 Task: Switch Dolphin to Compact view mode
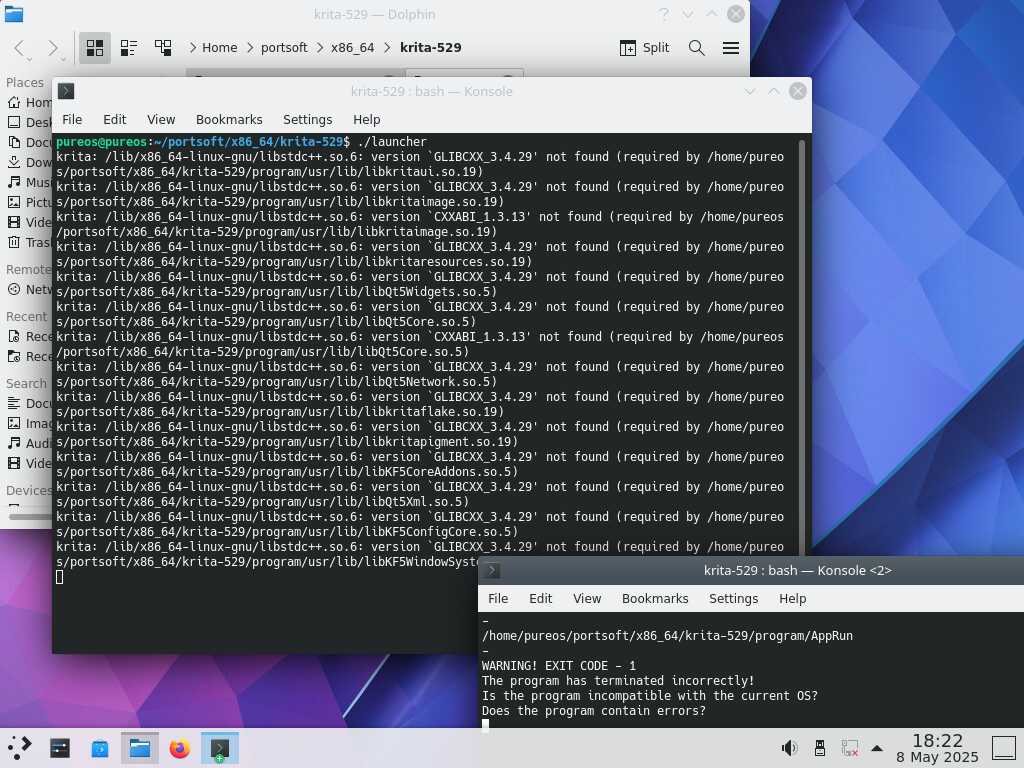[x=129, y=48]
